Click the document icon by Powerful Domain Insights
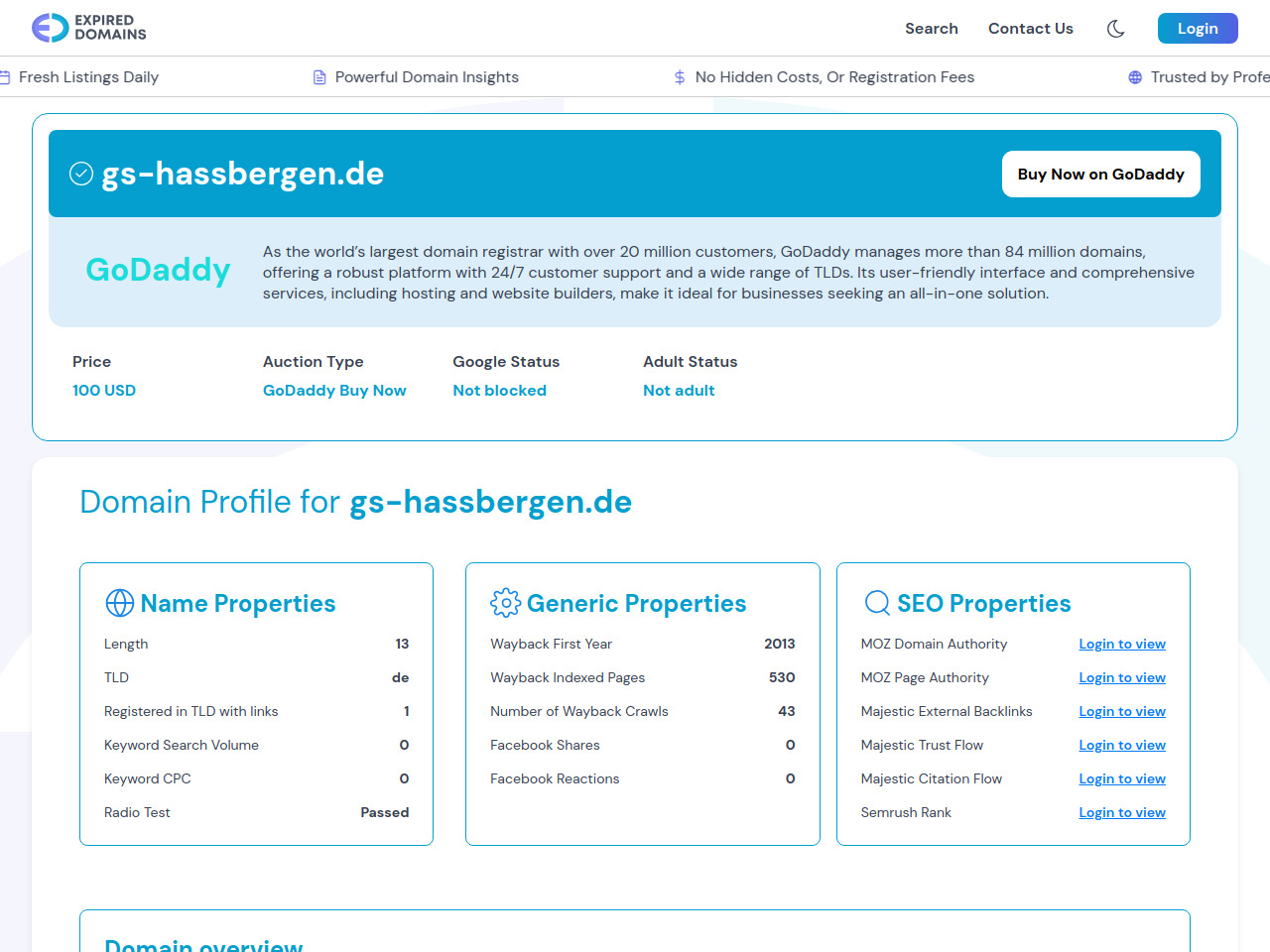Viewport: 1270px width, 952px height. [319, 77]
